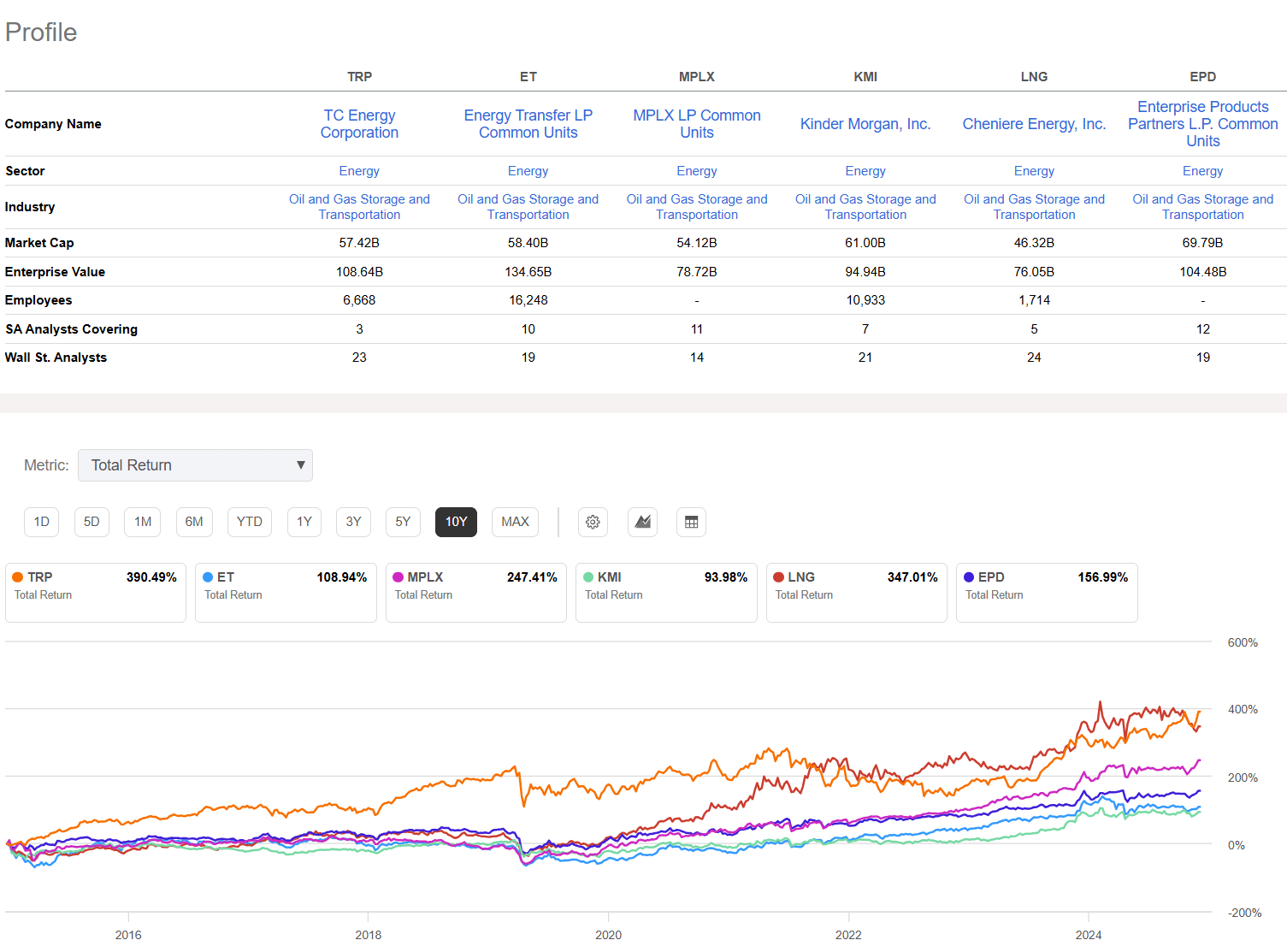Switch to the area chart view icon
Image resolution: width=1287 pixels, height=952 pixels.
pos(642,522)
